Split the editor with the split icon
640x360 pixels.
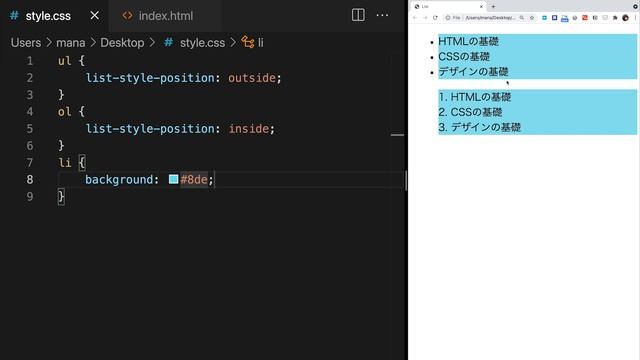[358, 15]
